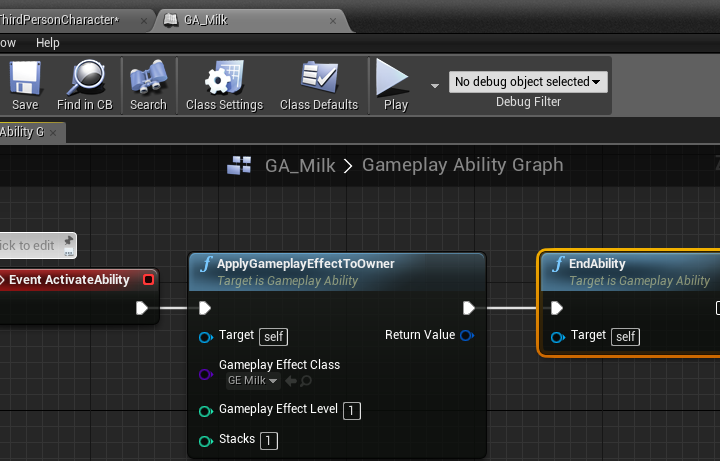Close the Gameplay Ability Graph tab
720x461 pixels.
(53, 133)
